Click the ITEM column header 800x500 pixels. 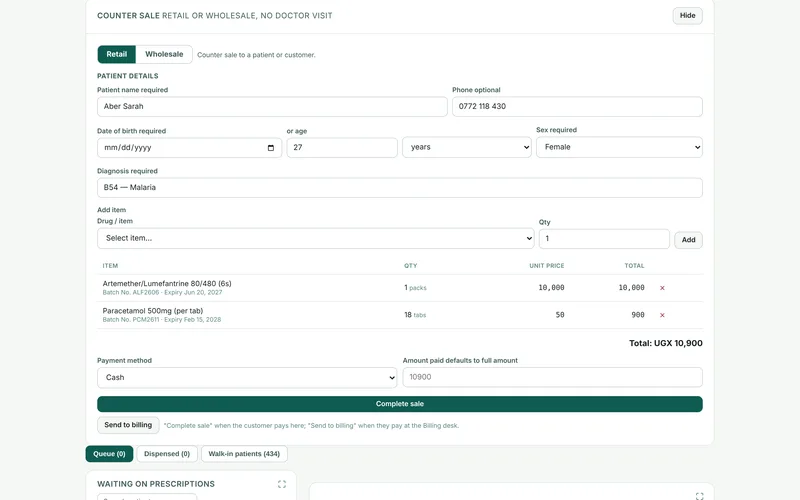pyautogui.click(x=110, y=266)
